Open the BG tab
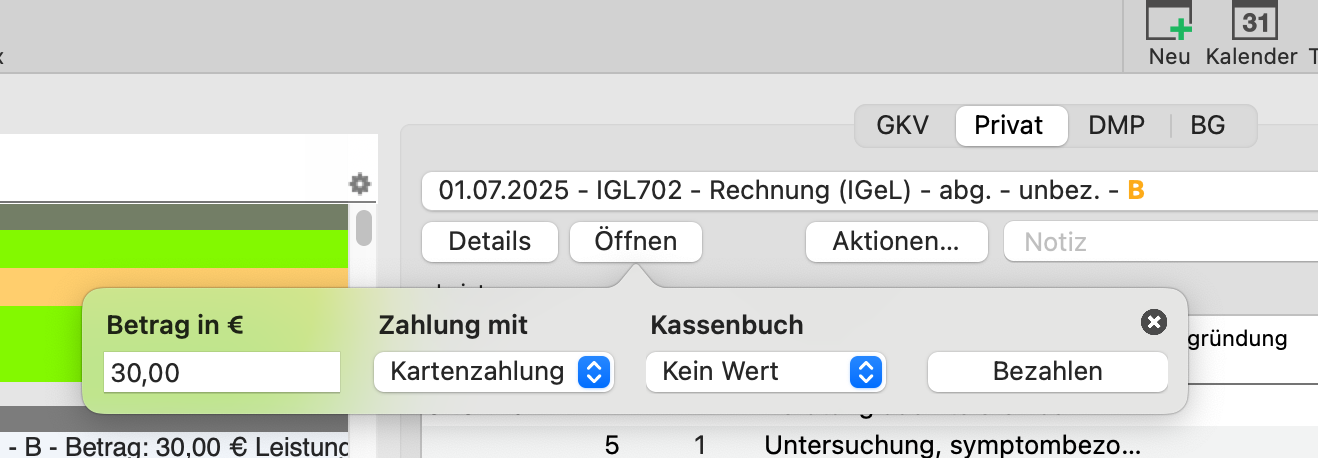This screenshot has width=1318, height=458. pos(1208,126)
